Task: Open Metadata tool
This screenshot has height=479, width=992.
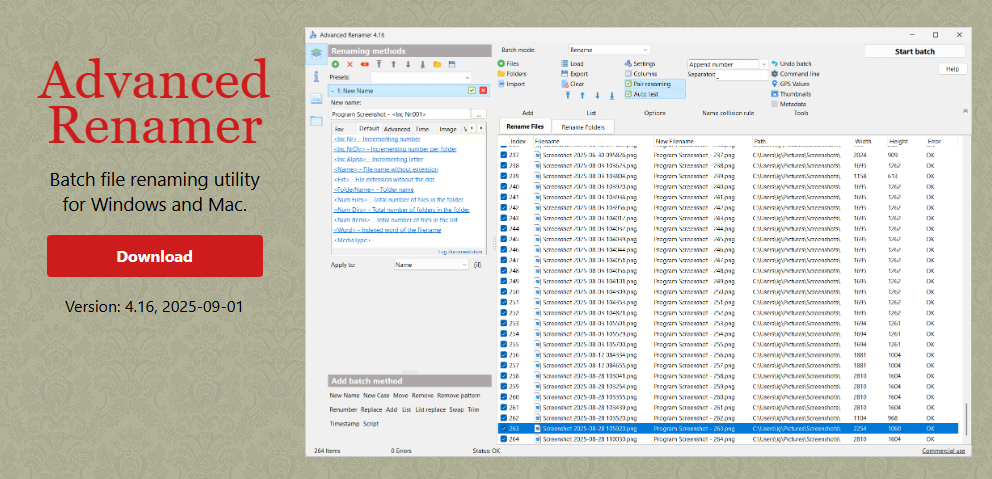Action: pyautogui.click(x=788, y=104)
